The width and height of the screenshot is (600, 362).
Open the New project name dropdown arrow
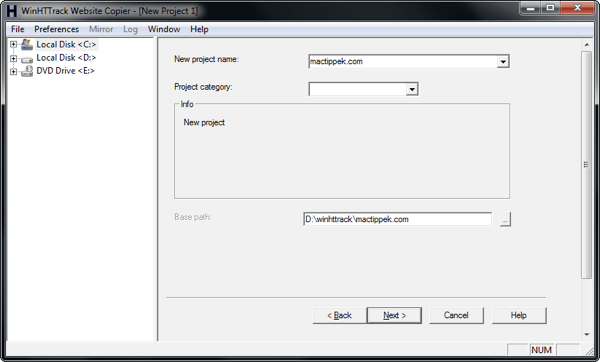503,61
